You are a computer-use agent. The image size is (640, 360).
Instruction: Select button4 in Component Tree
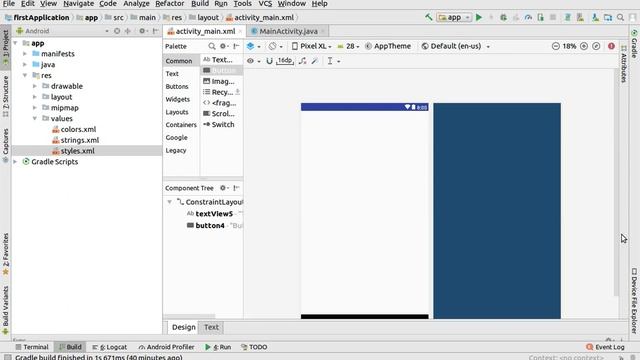coord(210,225)
